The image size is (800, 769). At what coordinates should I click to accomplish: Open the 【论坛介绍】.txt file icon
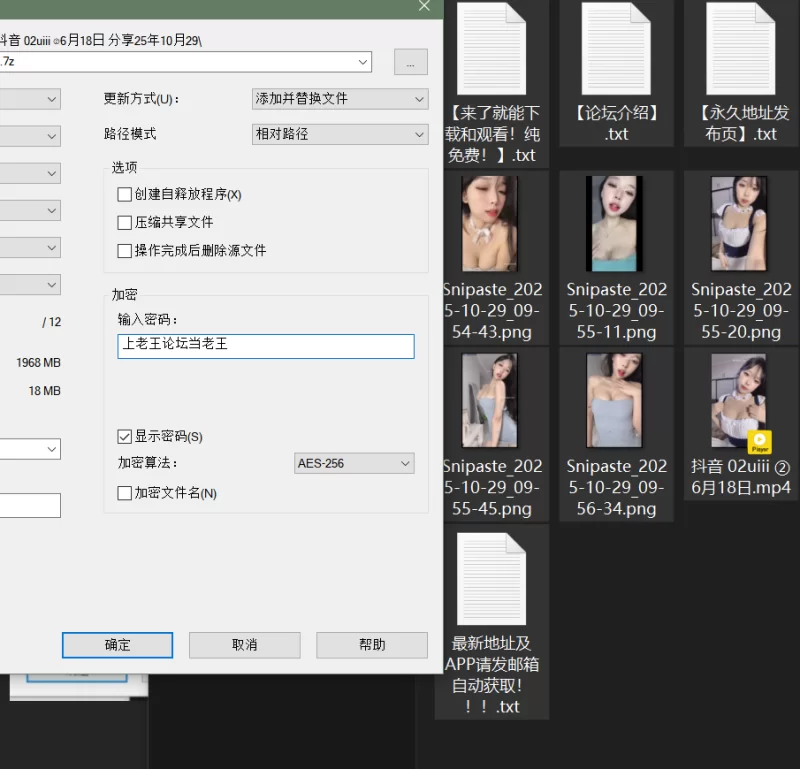(616, 48)
